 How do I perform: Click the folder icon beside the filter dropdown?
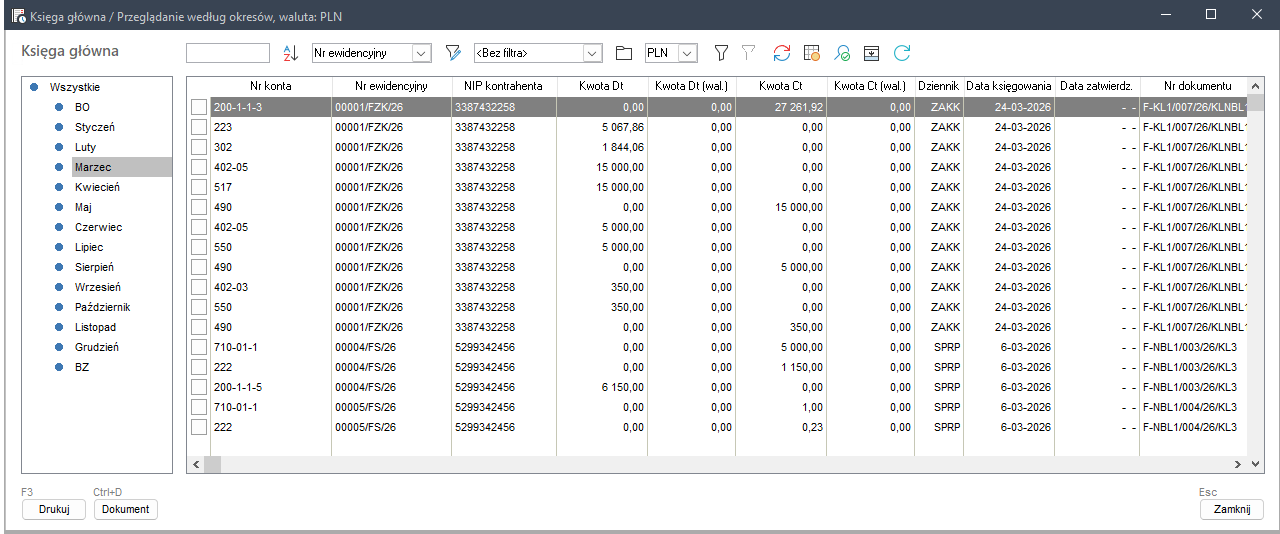(624, 53)
